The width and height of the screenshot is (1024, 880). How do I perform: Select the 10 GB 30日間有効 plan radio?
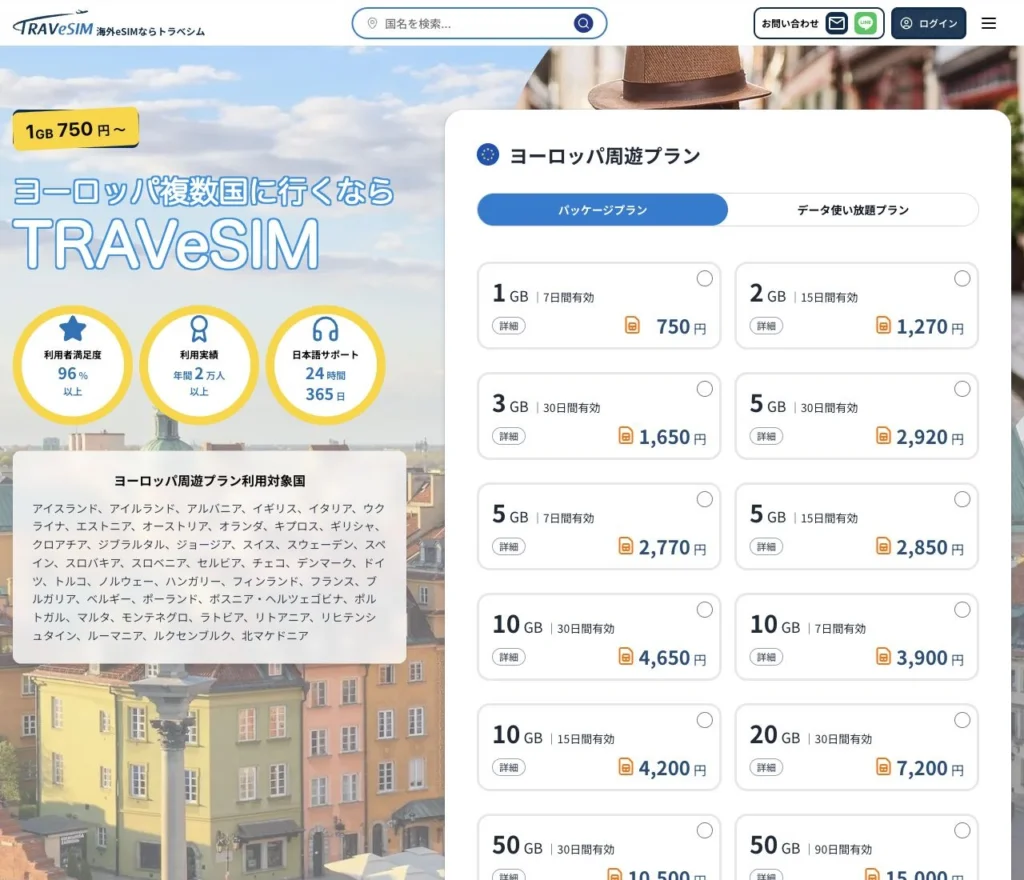coord(705,610)
